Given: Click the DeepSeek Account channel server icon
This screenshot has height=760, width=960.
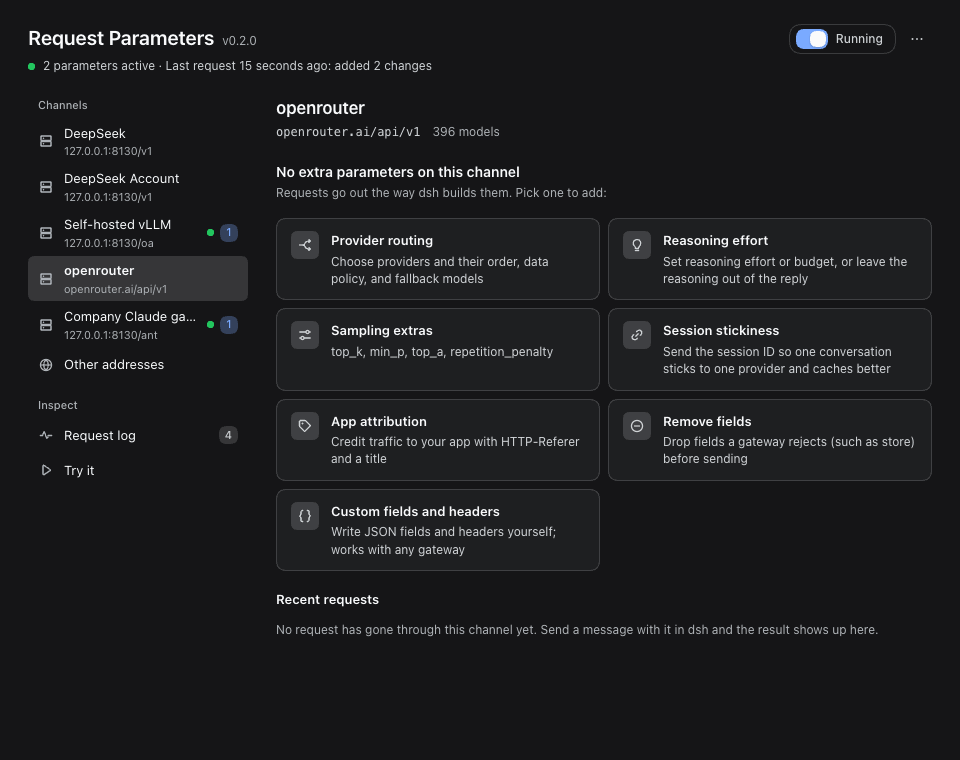Looking at the screenshot, I should tap(46, 187).
